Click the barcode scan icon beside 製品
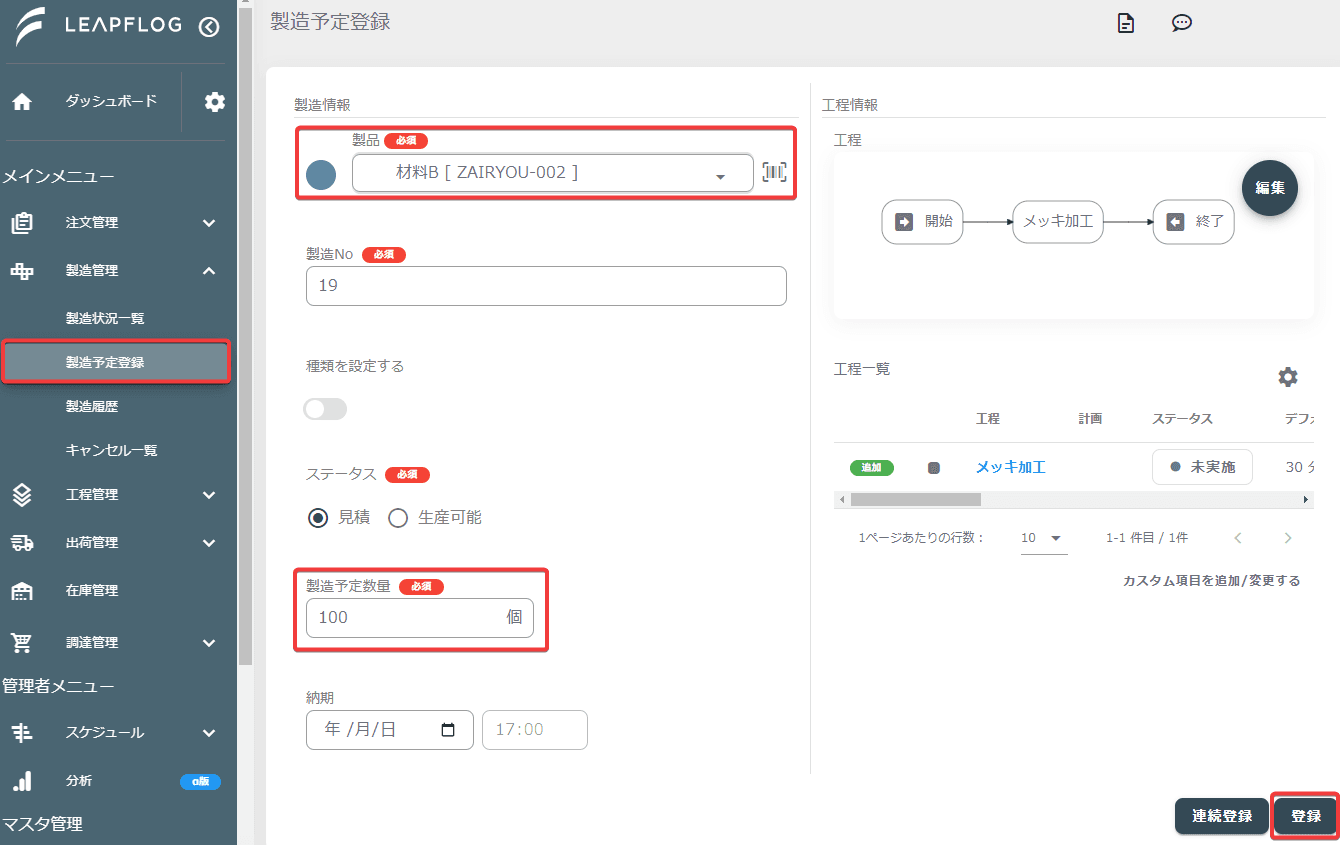Screen dimensions: 1340x845 (774, 172)
